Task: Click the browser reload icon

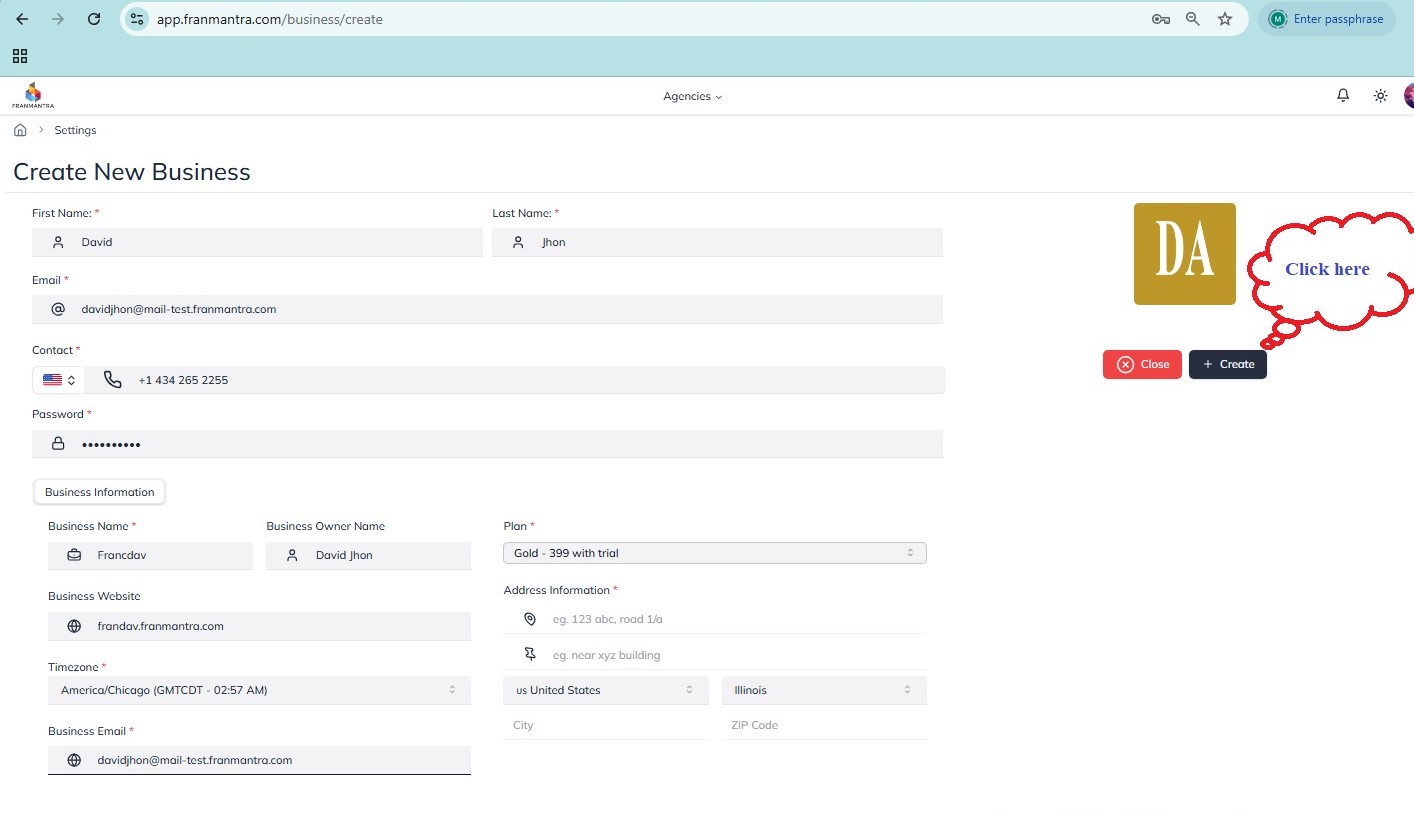Action: pos(94,19)
